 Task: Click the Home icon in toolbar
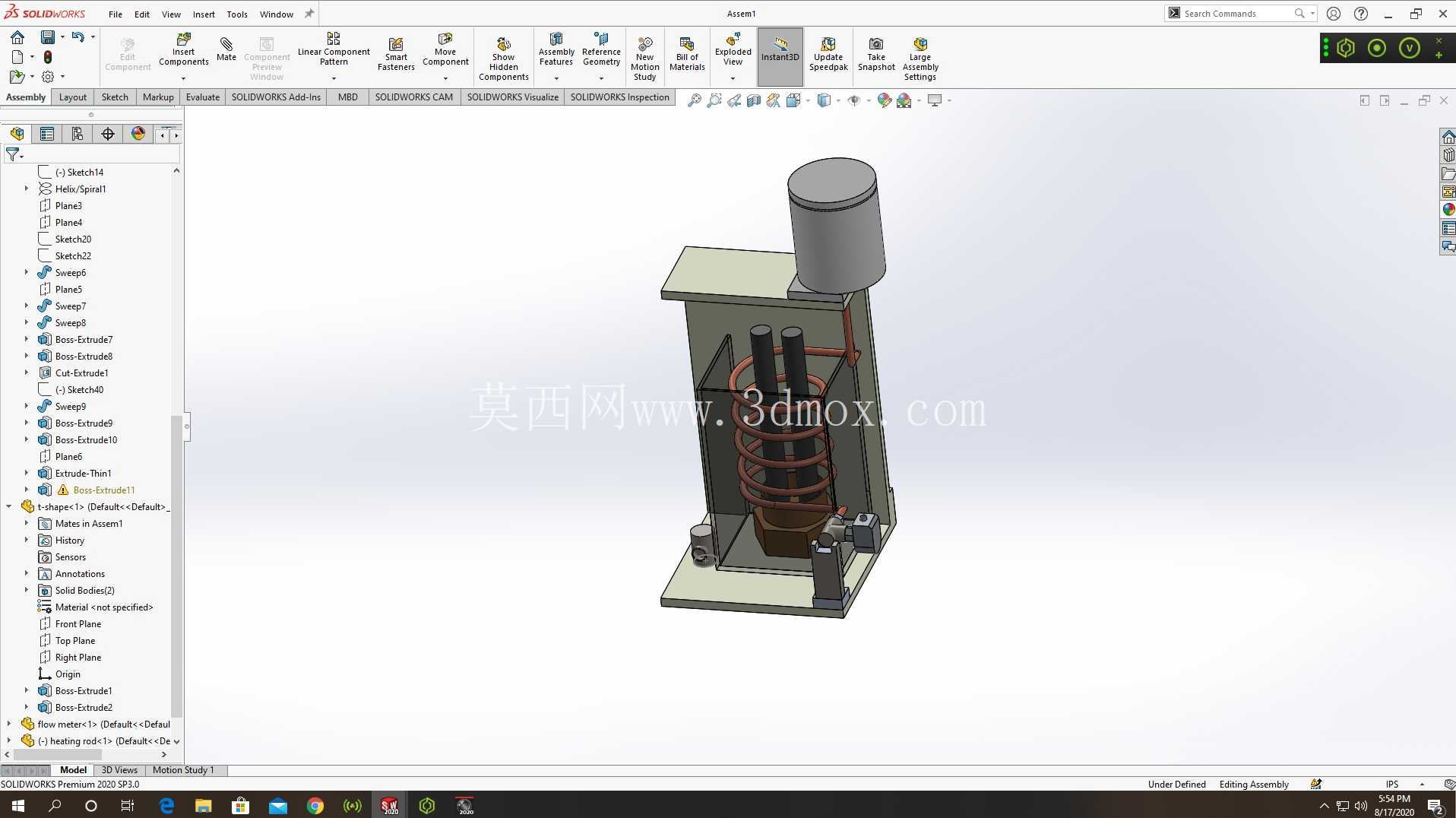tap(17, 36)
